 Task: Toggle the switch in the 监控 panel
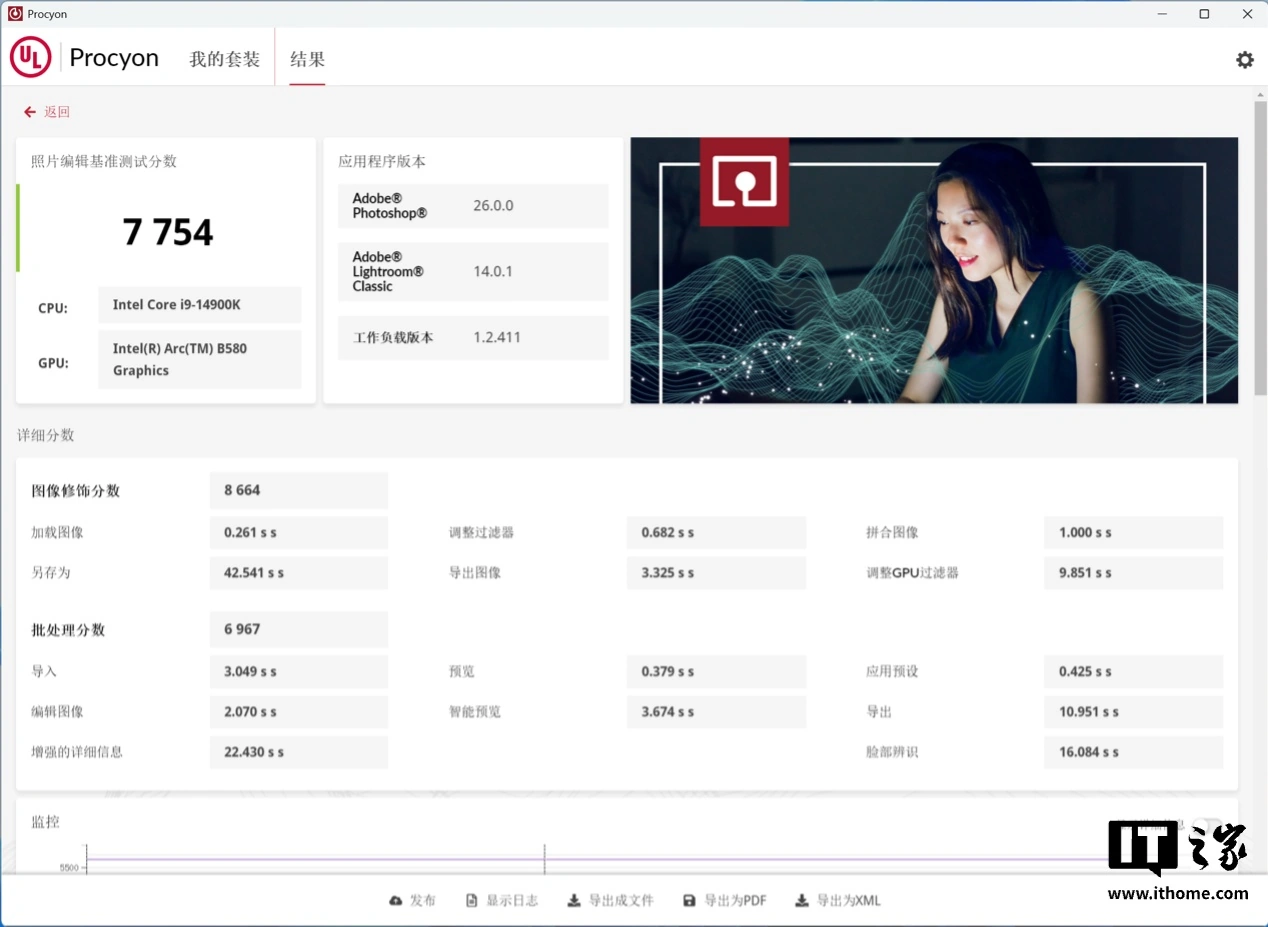(x=1208, y=826)
